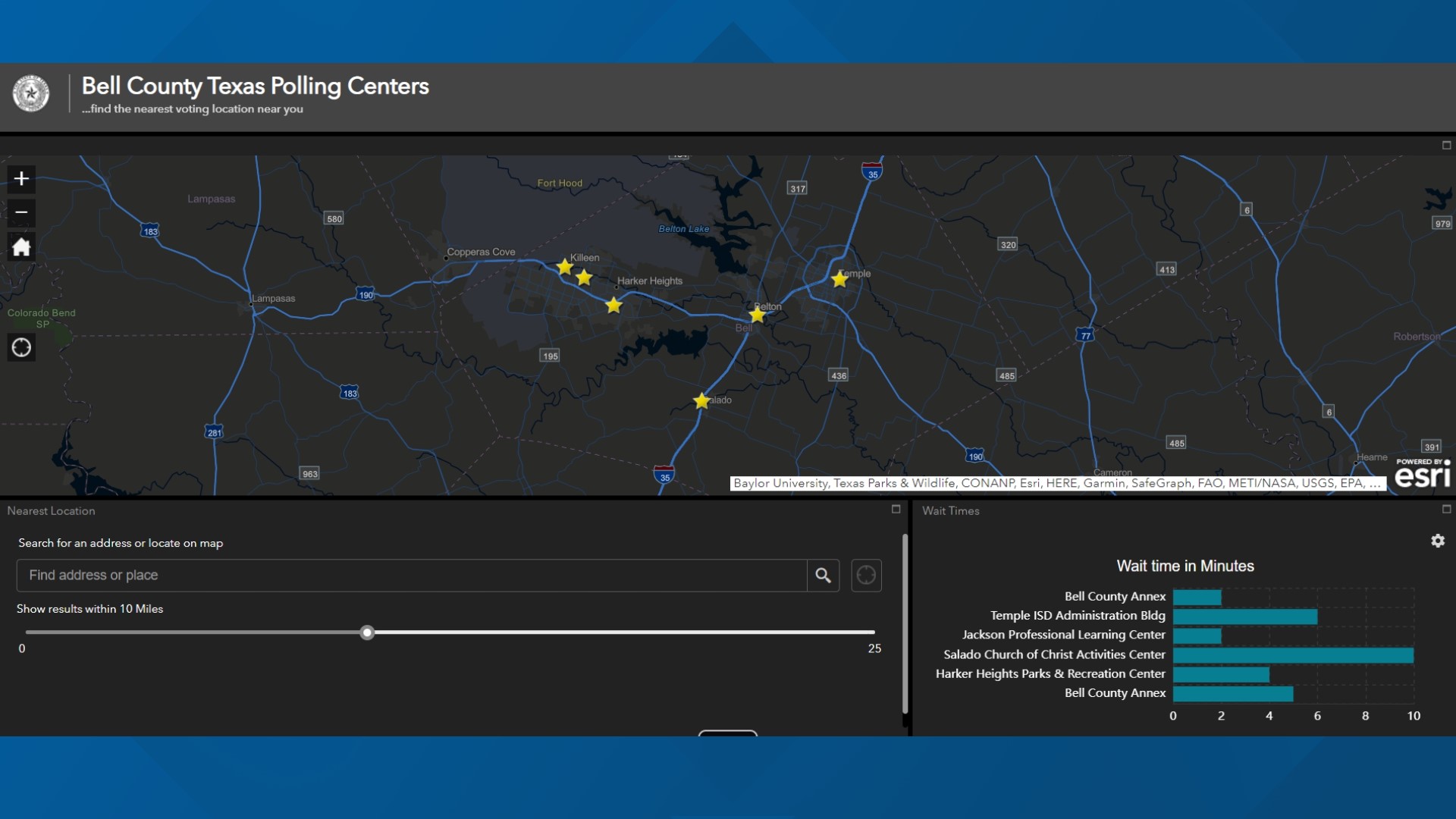Screen dimensions: 1456x819
Task: Click the search magnifier in the address bar
Action: 824,575
